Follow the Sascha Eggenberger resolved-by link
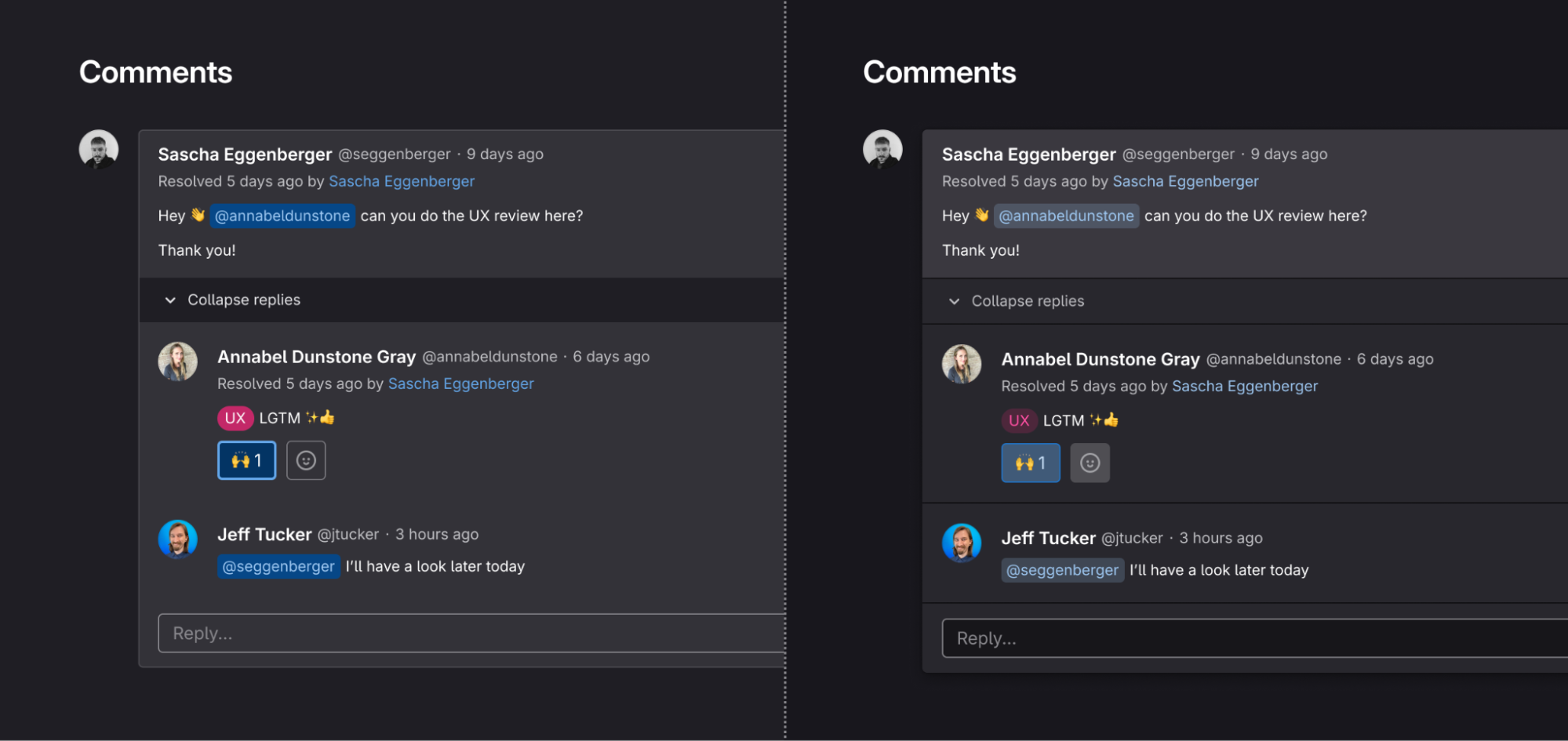The image size is (1568, 741). [x=402, y=181]
